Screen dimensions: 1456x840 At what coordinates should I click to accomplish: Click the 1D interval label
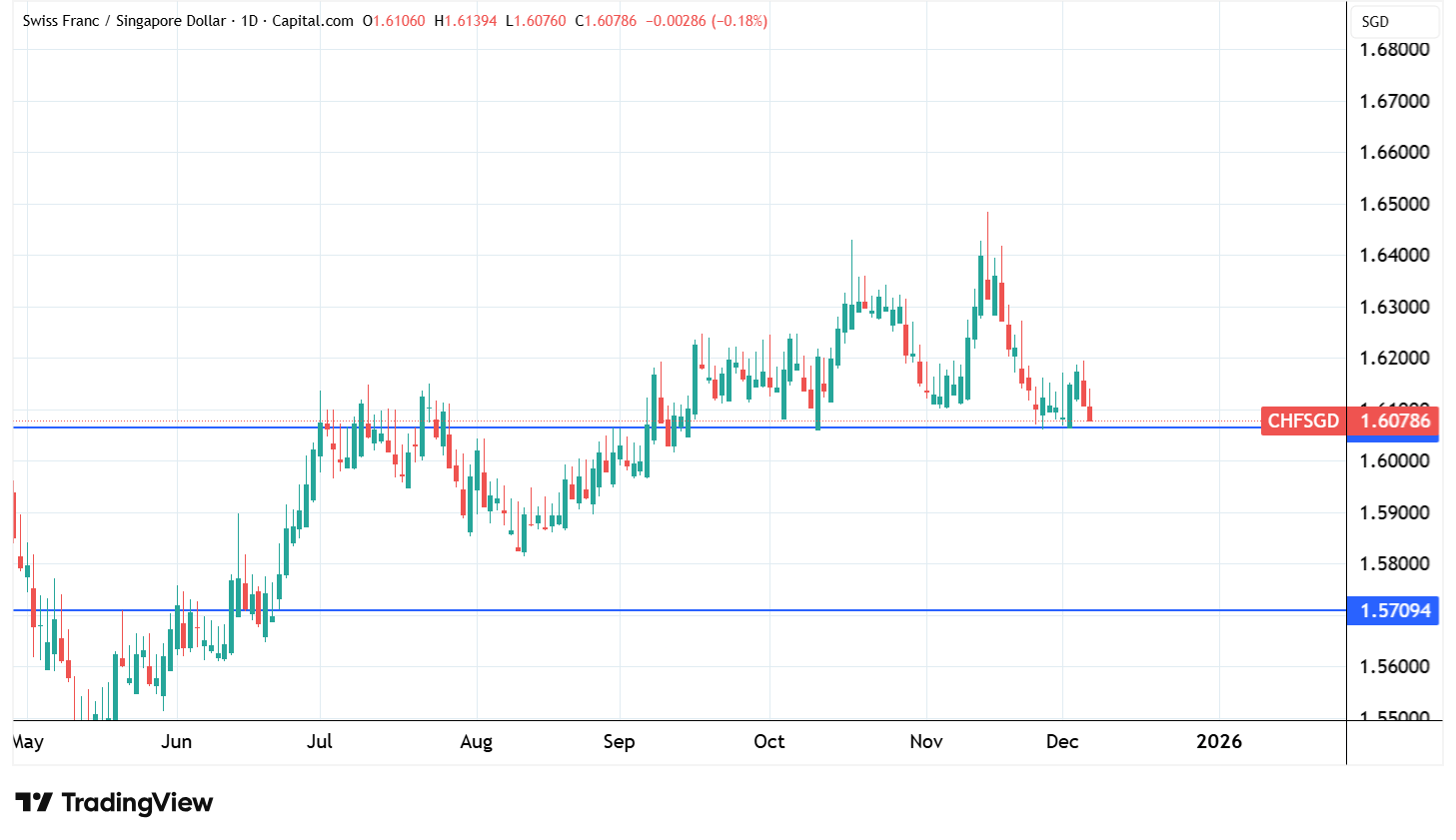pos(249,21)
